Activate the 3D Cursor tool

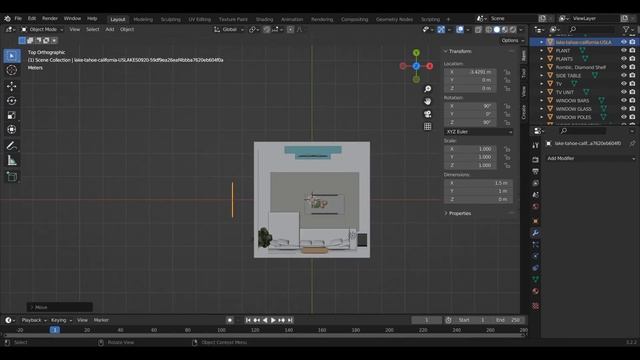click(12, 70)
